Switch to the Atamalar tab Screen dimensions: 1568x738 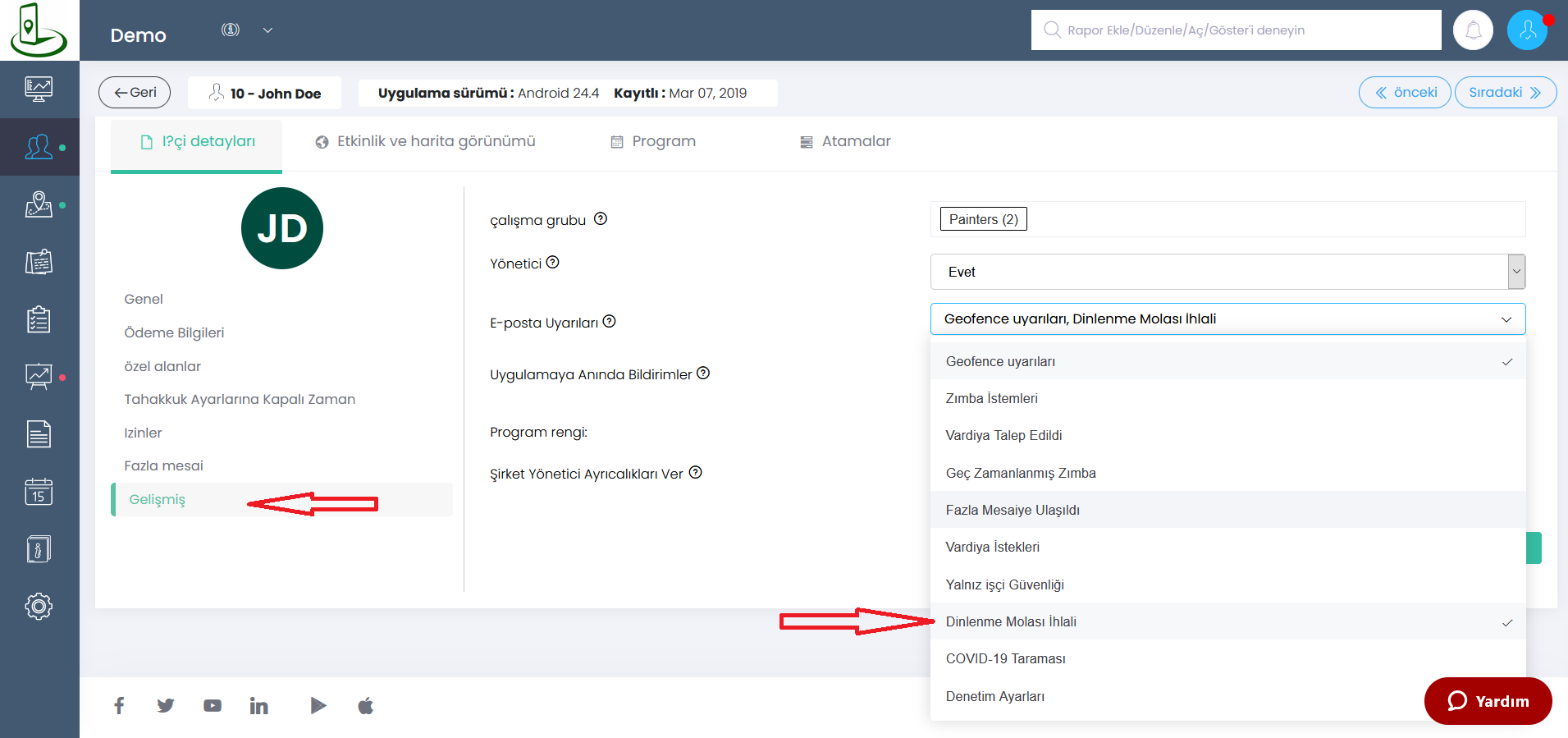pyautogui.click(x=845, y=141)
